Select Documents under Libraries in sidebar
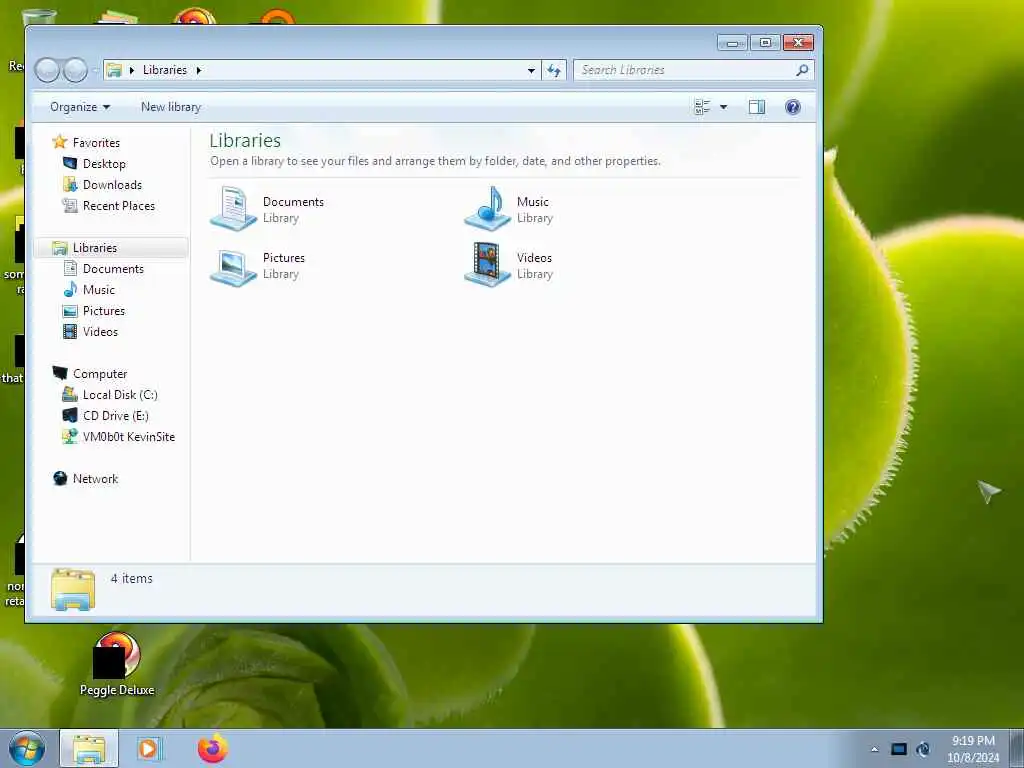1024x768 pixels. tap(113, 268)
